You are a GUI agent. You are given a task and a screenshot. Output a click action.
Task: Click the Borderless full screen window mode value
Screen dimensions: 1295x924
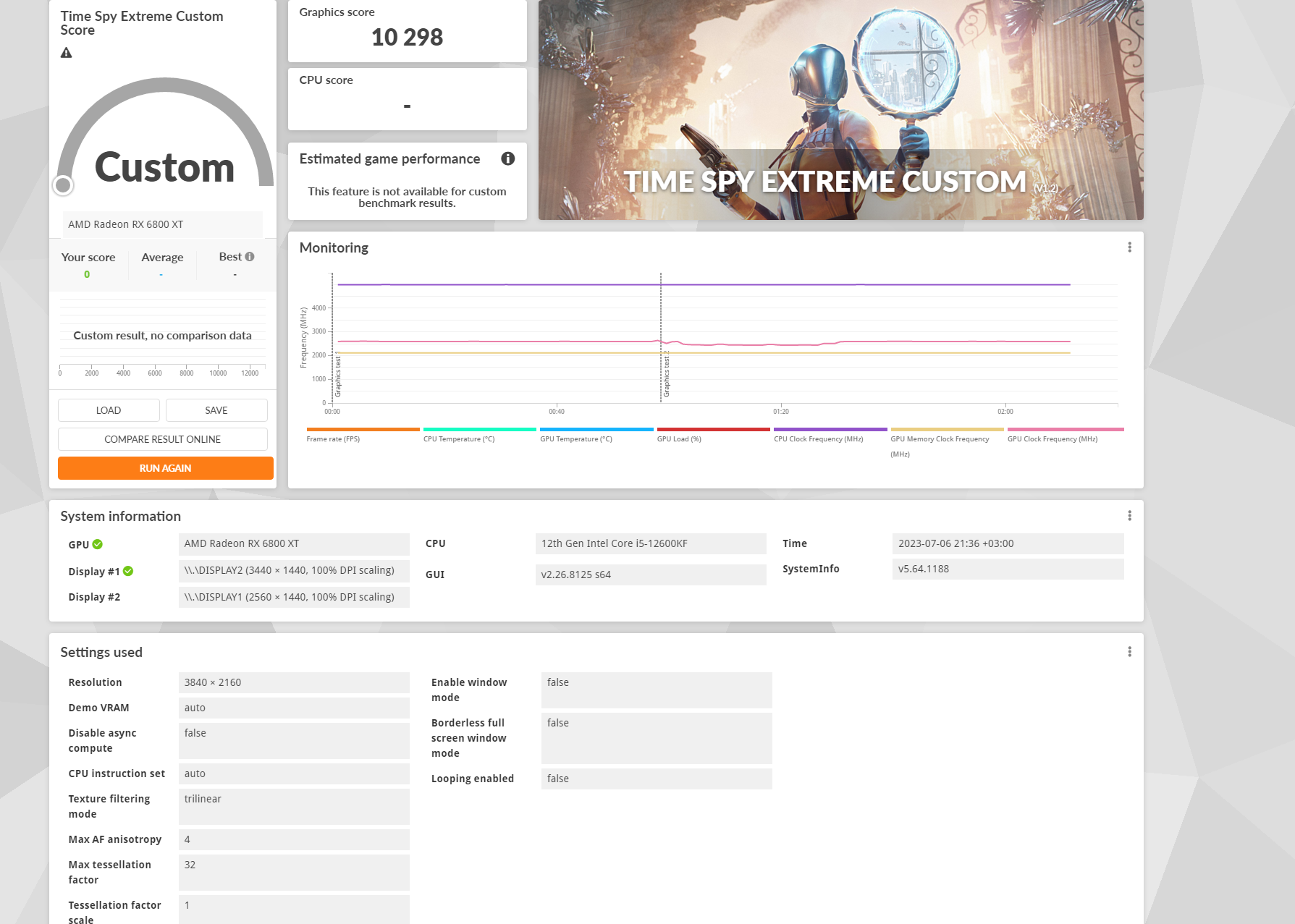tap(657, 738)
